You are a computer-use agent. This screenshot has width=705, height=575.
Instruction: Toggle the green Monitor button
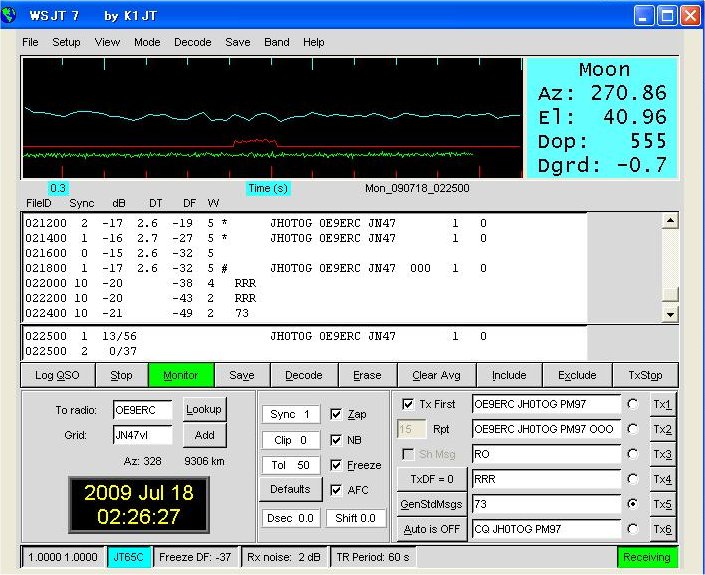click(181, 375)
